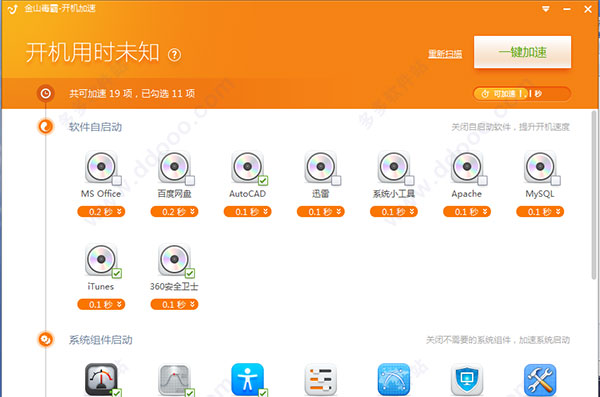Click the 系统小工具 startup item icon

point(393,167)
